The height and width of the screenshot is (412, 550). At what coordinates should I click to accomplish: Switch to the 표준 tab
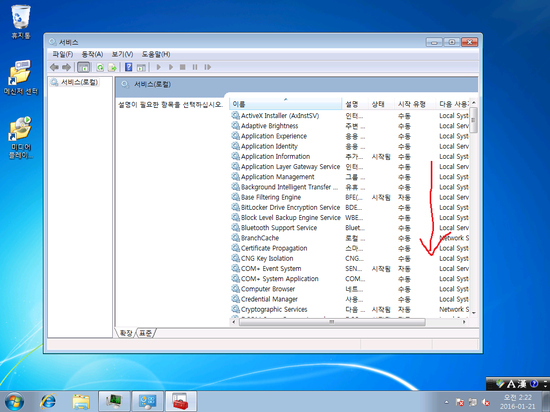point(145,333)
